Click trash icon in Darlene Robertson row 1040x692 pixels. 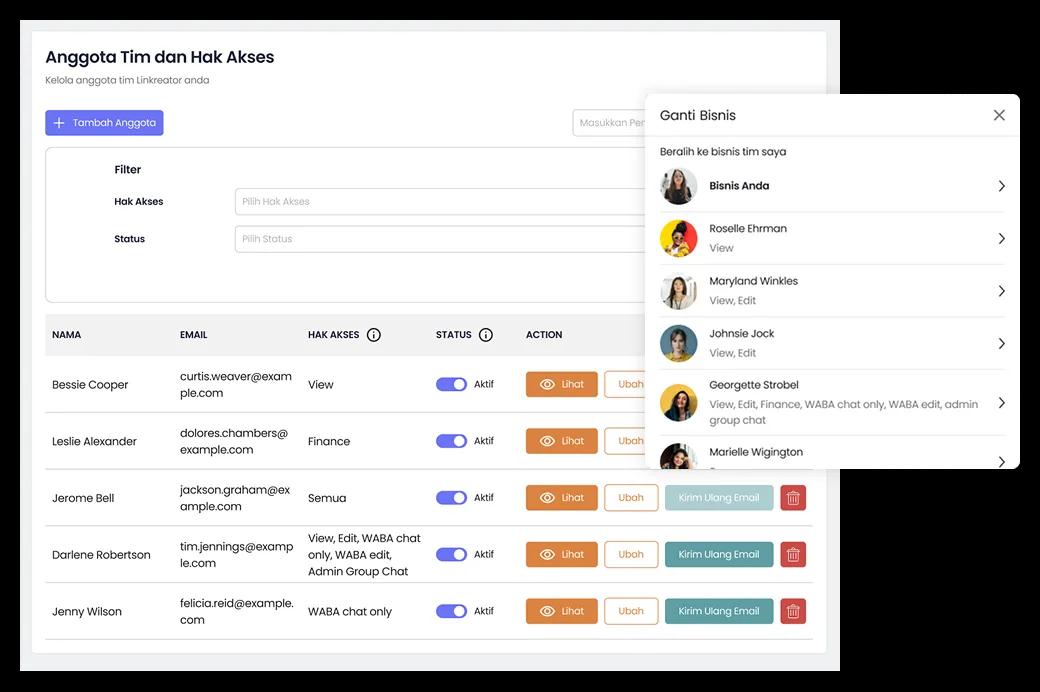793,555
